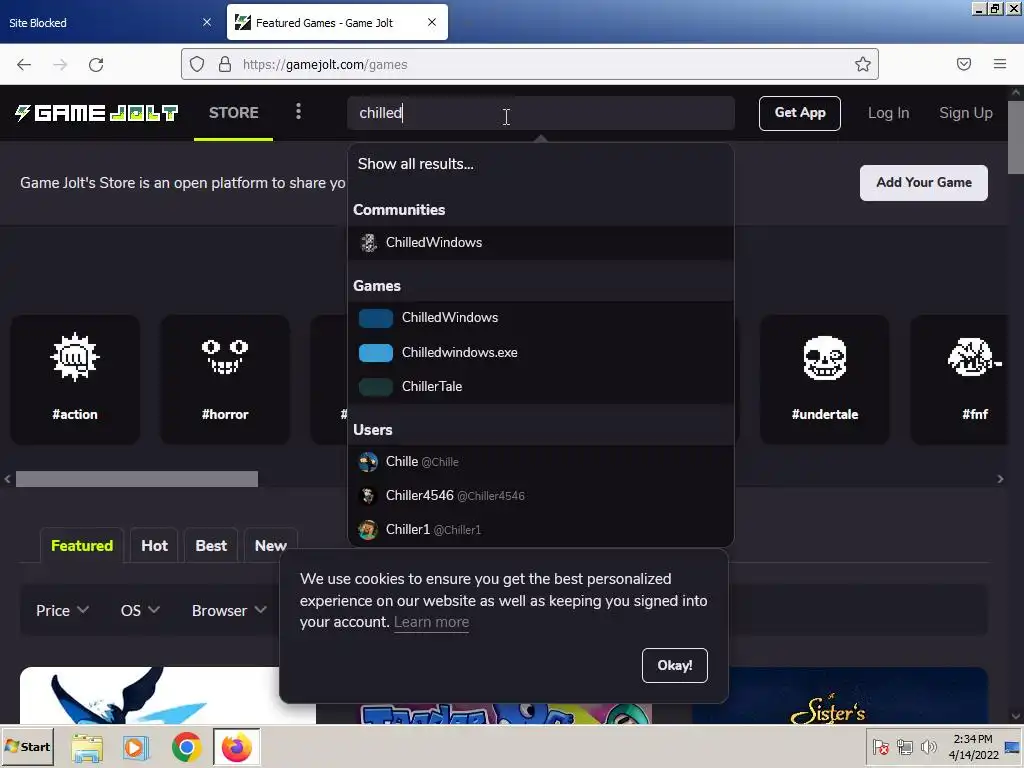Click the network tray icon
This screenshot has height=768, width=1024.
tap(904, 746)
